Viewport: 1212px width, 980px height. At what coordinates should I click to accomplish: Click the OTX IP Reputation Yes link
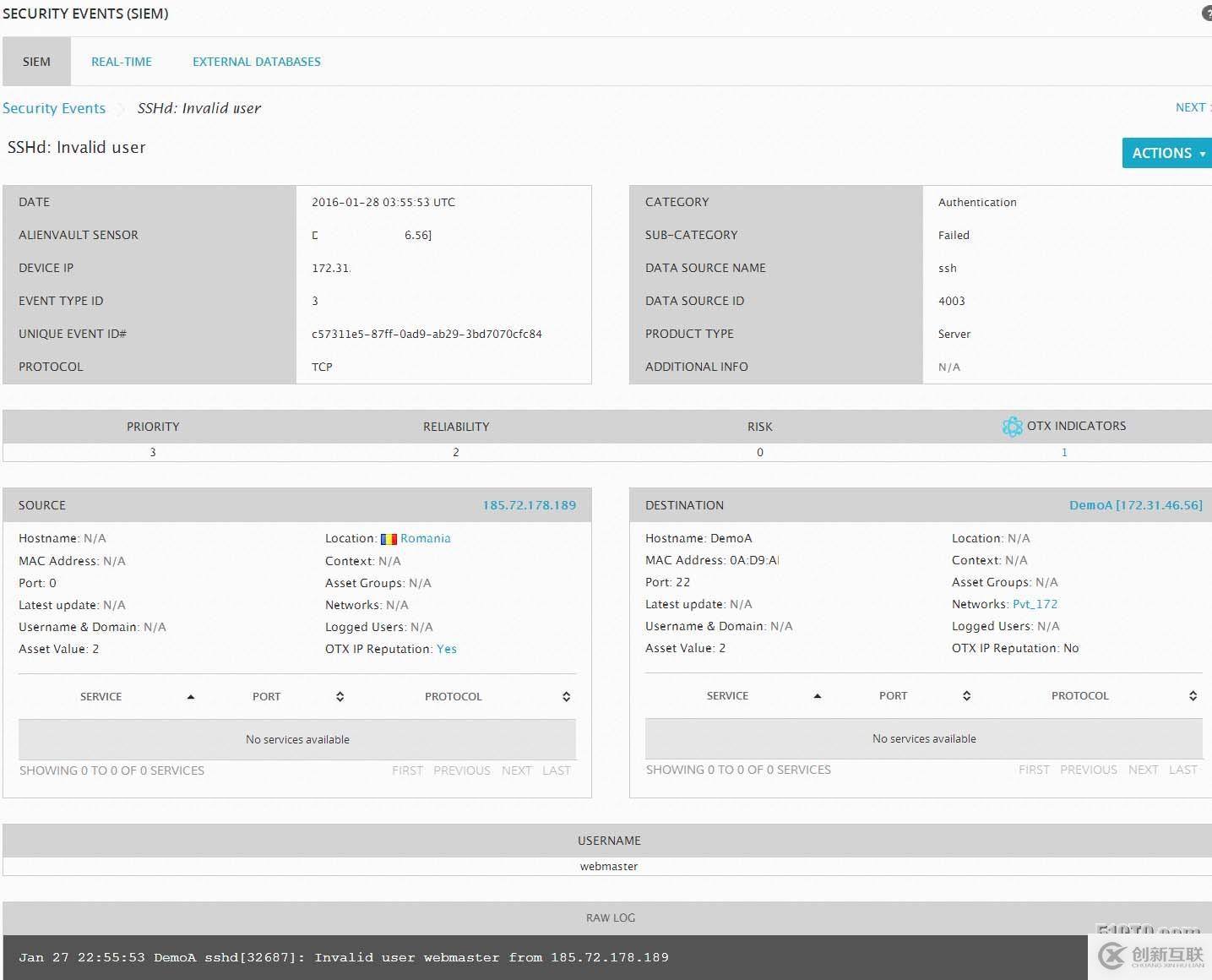point(446,649)
